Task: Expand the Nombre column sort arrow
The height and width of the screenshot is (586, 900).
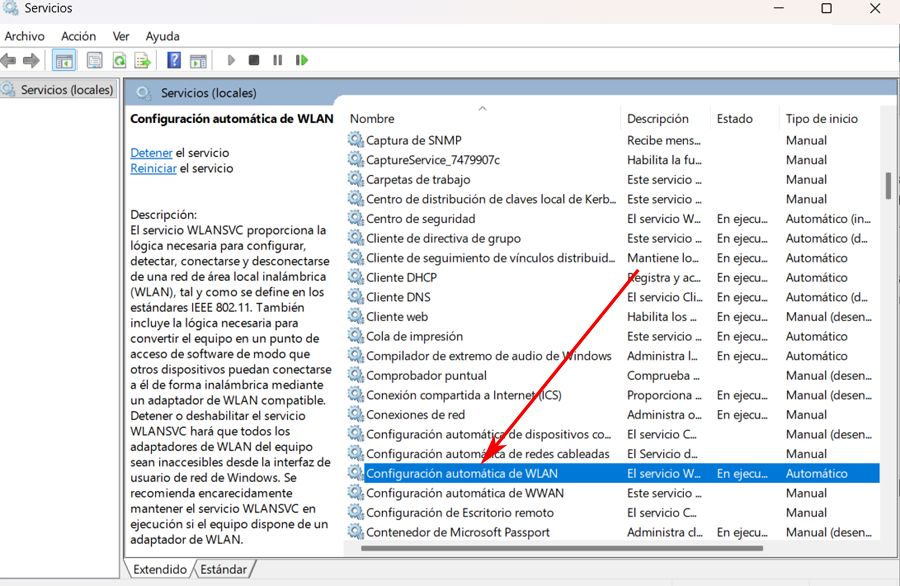Action: (x=481, y=107)
